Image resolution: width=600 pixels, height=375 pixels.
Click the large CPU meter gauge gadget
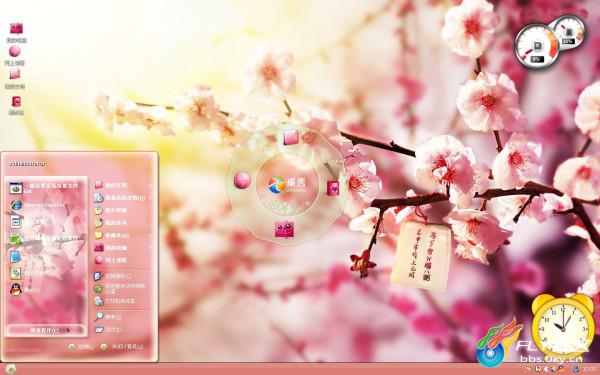[536, 46]
